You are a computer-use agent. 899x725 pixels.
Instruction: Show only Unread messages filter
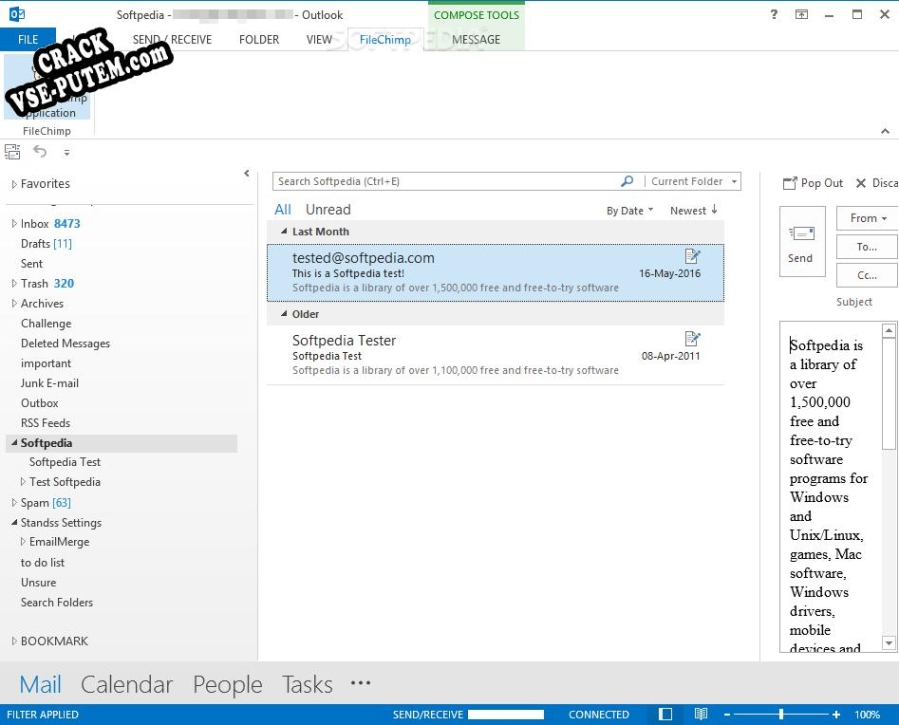(x=327, y=210)
